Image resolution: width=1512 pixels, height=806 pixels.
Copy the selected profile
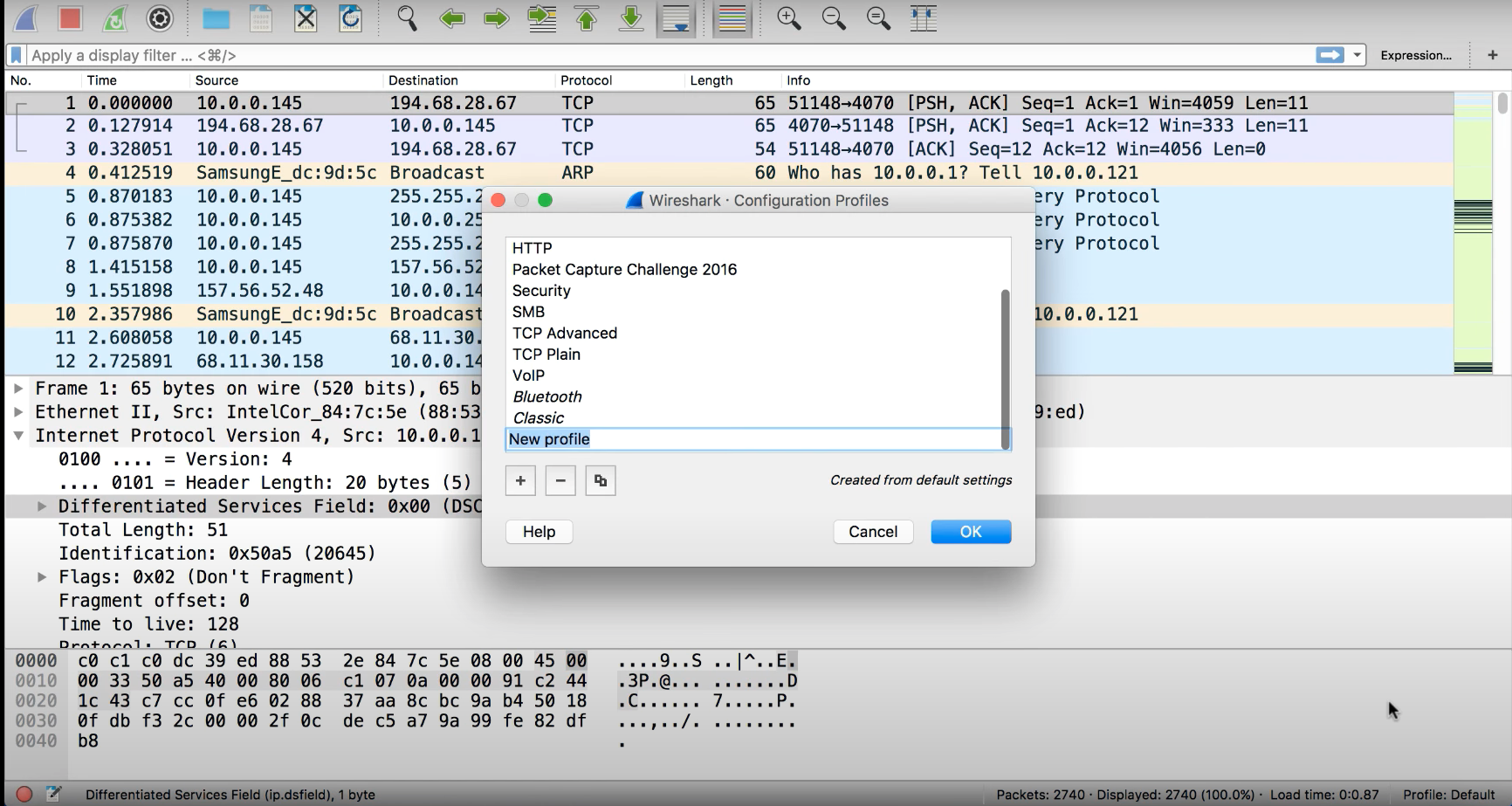(x=601, y=480)
